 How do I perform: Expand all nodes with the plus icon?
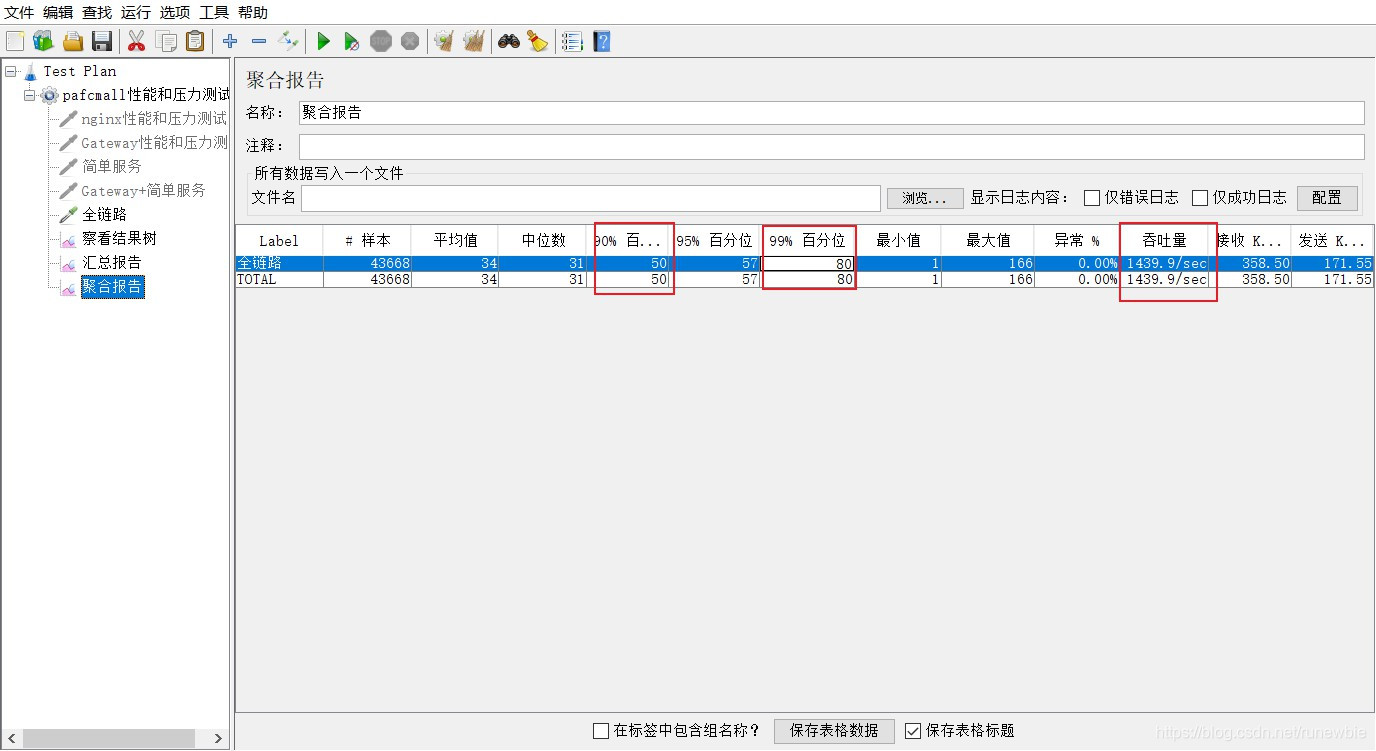pyautogui.click(x=230, y=41)
